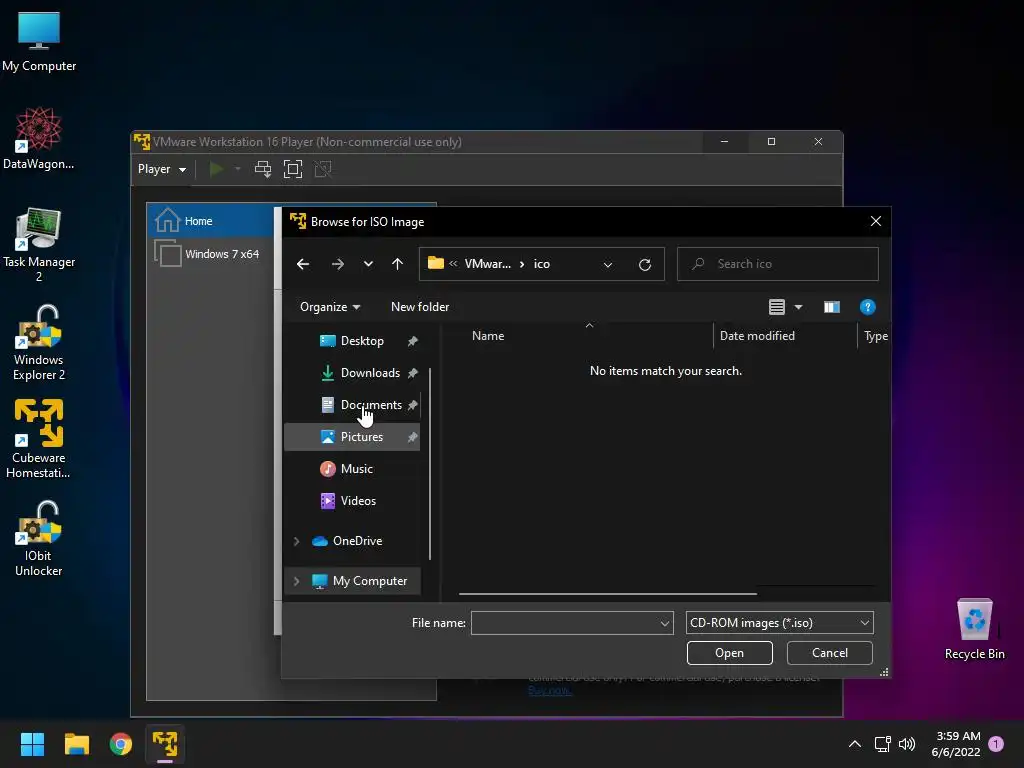Click the navigation pane vertical scrollbar
The width and height of the screenshot is (1024, 768).
tap(430, 464)
